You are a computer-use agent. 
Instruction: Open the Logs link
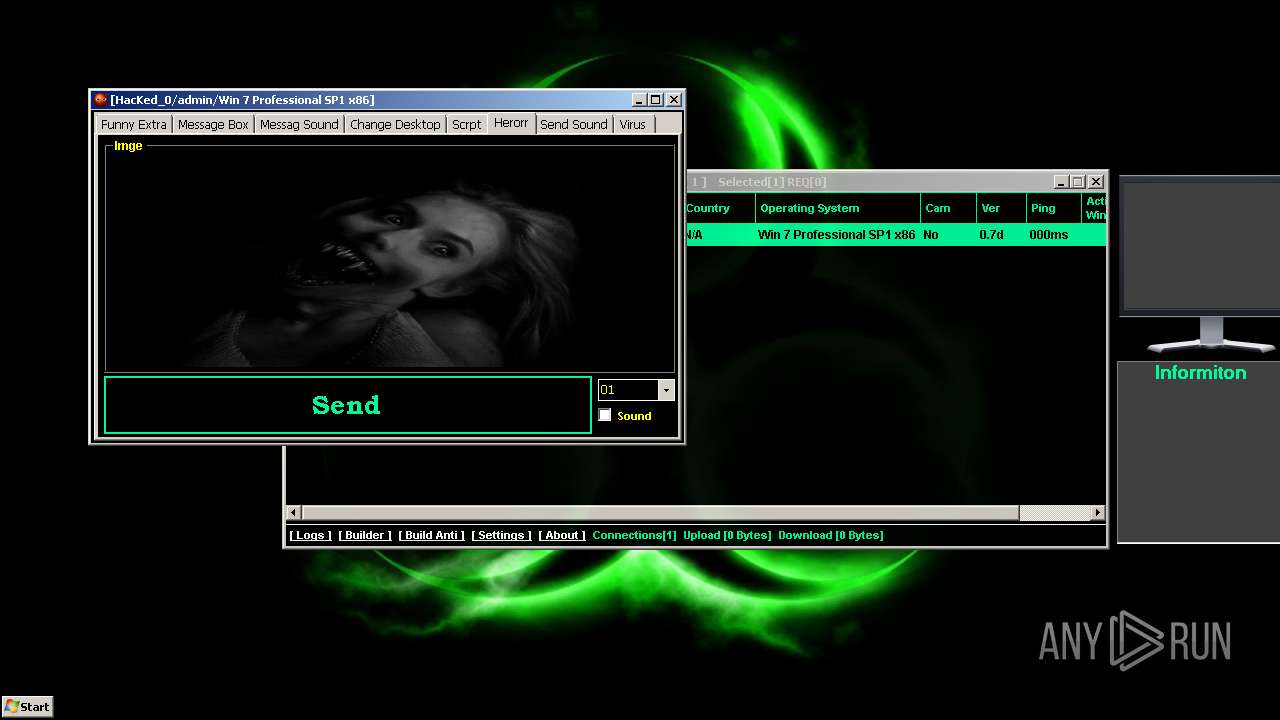tap(310, 535)
